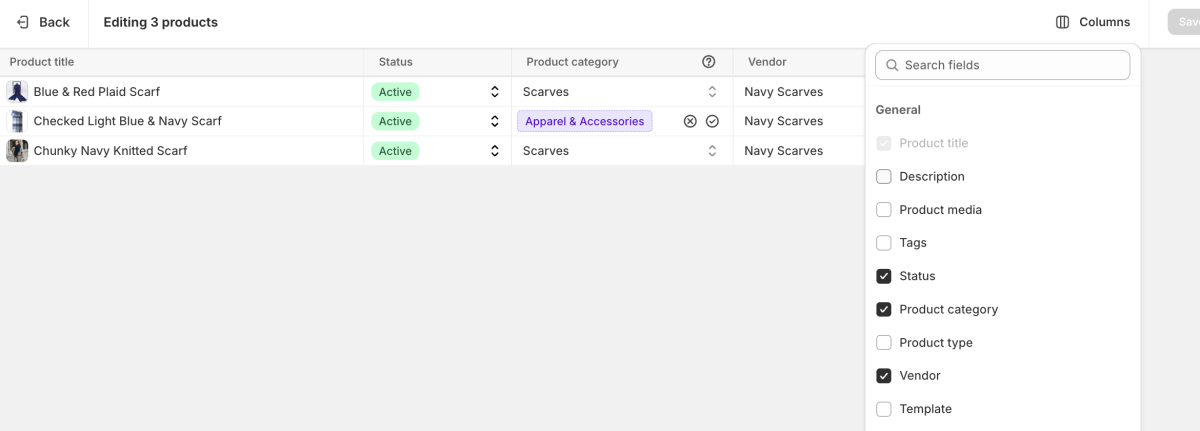Click the Product category help icon

coord(709,62)
